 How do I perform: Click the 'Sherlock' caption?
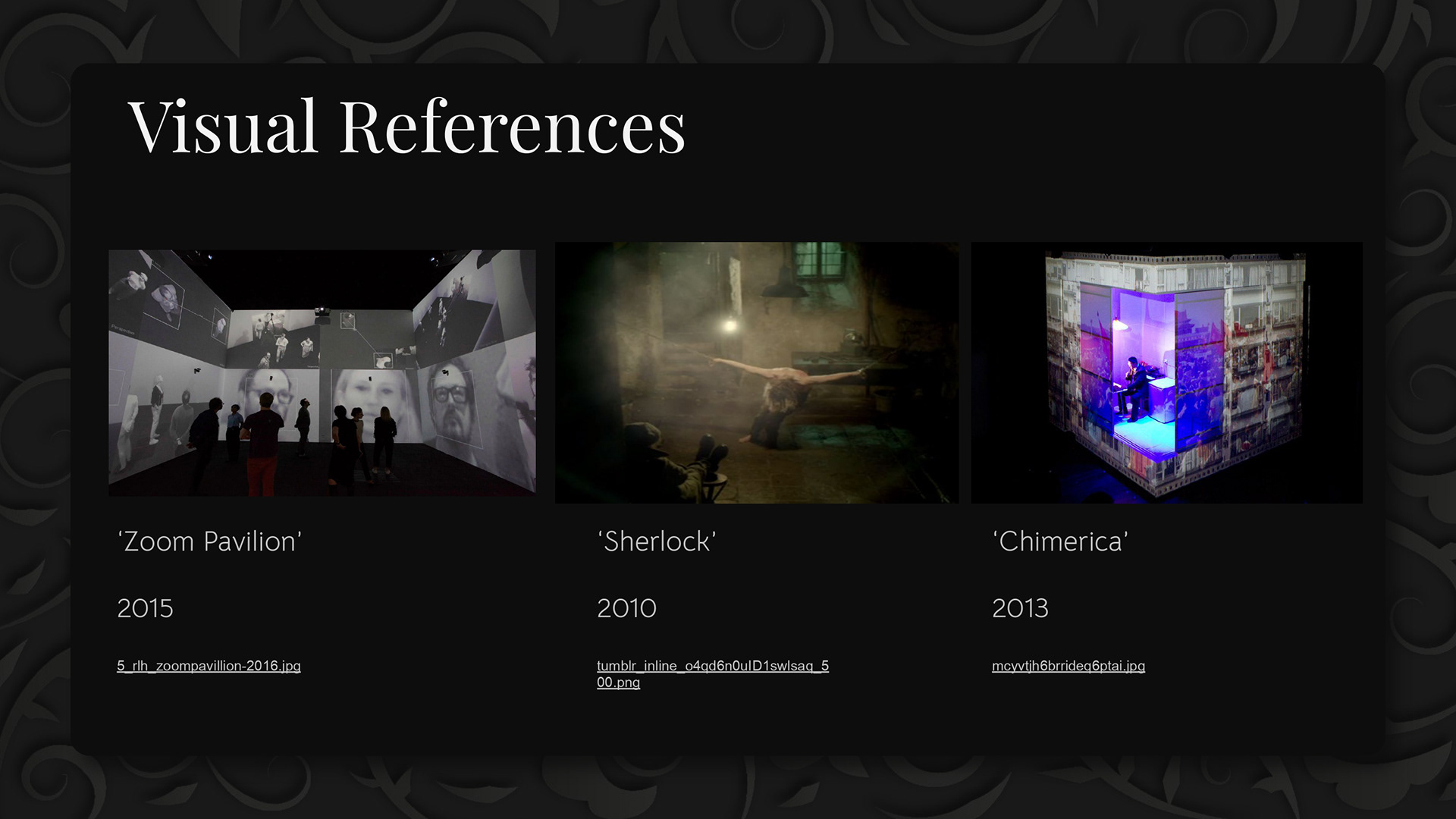point(657,541)
